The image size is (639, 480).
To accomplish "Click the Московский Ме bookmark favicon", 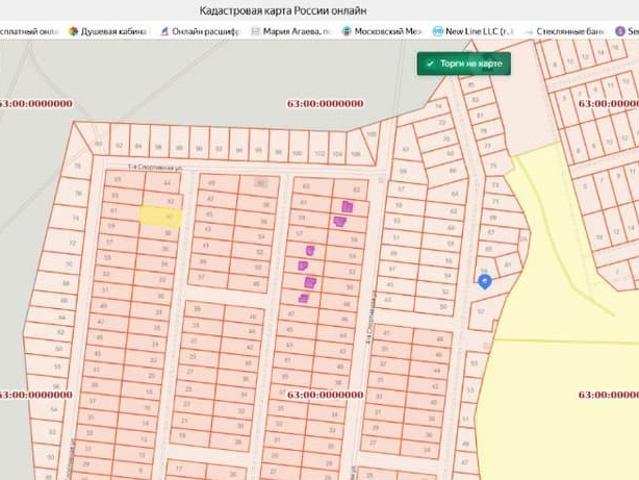I will click(x=346, y=32).
